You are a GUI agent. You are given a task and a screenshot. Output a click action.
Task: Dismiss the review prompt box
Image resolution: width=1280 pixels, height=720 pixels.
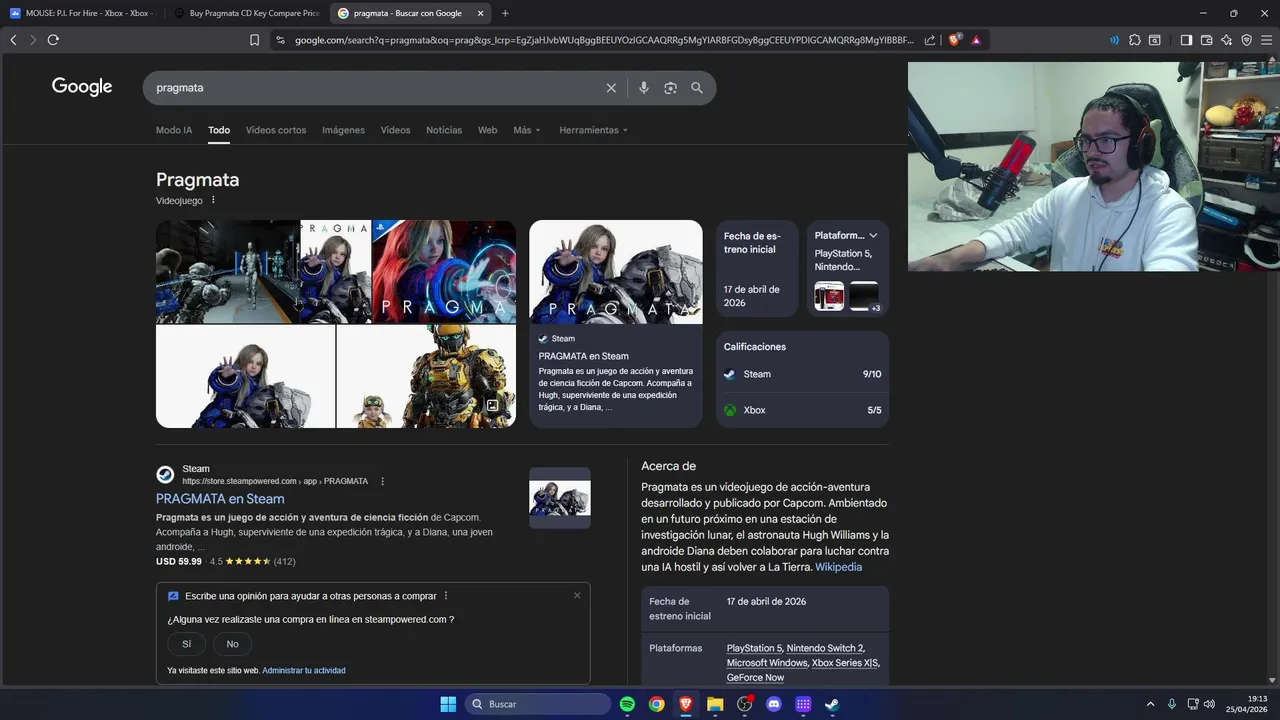[577, 595]
